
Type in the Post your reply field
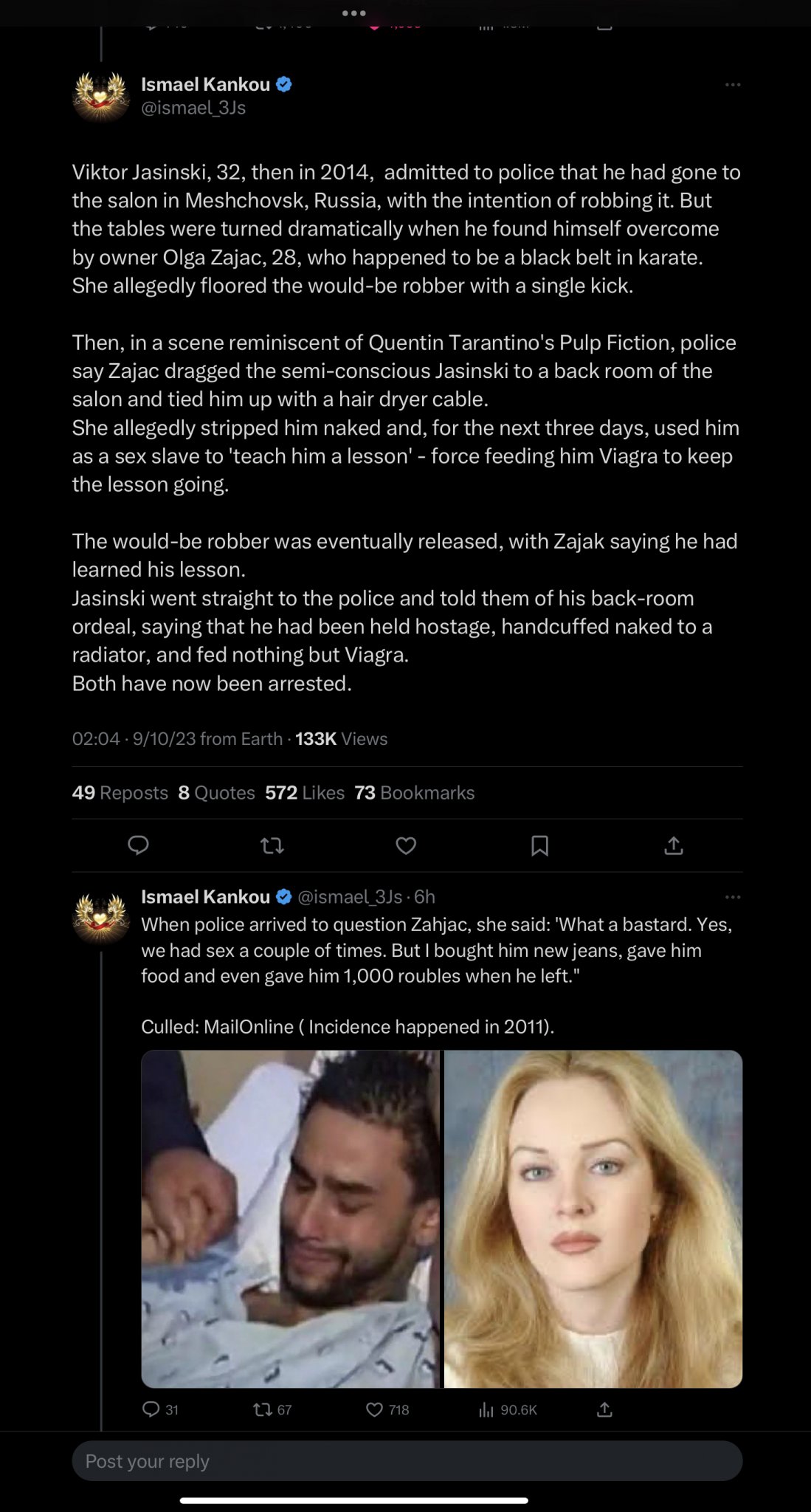click(407, 1461)
